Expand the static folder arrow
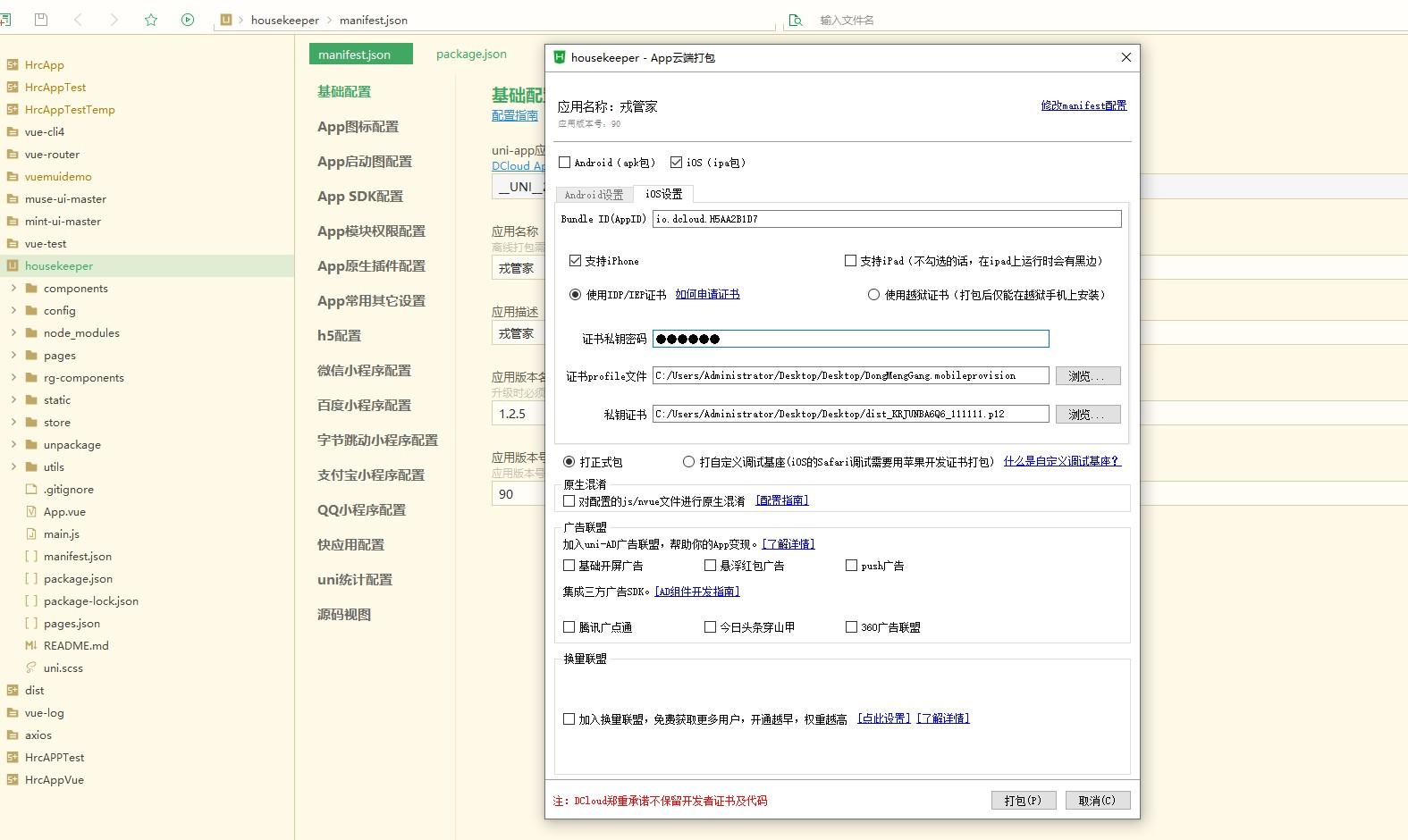The height and width of the screenshot is (840, 1408). 13,399
